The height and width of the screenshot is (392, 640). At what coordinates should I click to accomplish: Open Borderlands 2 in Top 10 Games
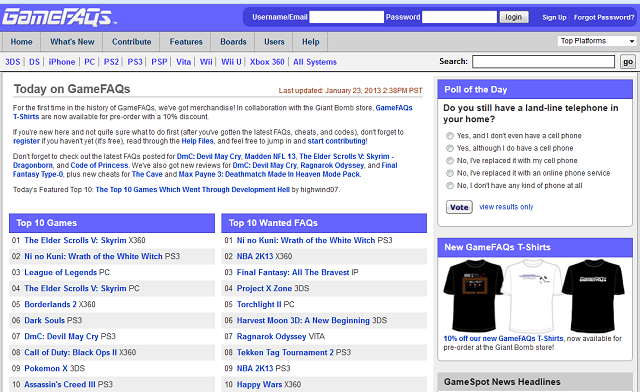pos(50,305)
